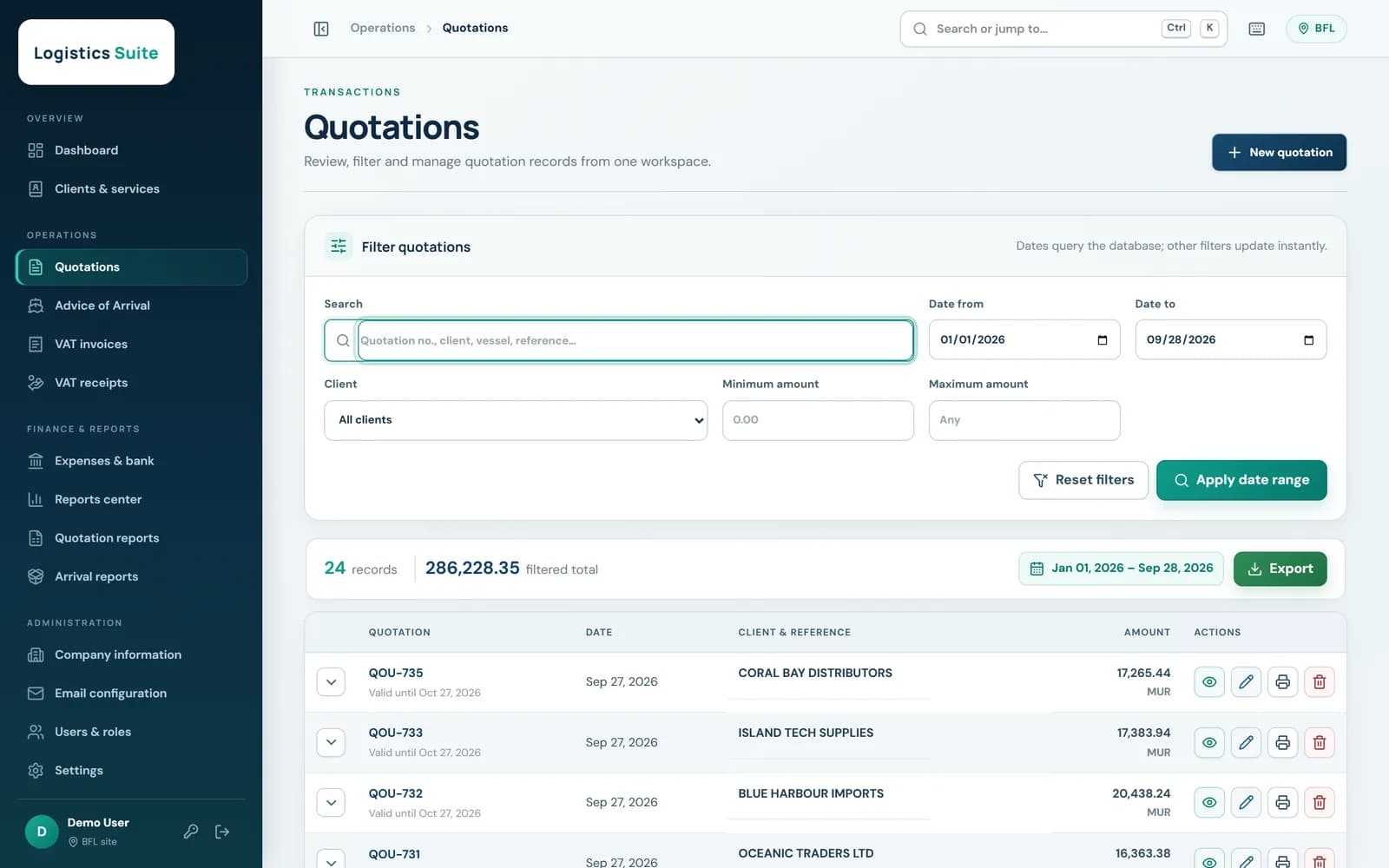Click the key icon next to Demo User

191,832
